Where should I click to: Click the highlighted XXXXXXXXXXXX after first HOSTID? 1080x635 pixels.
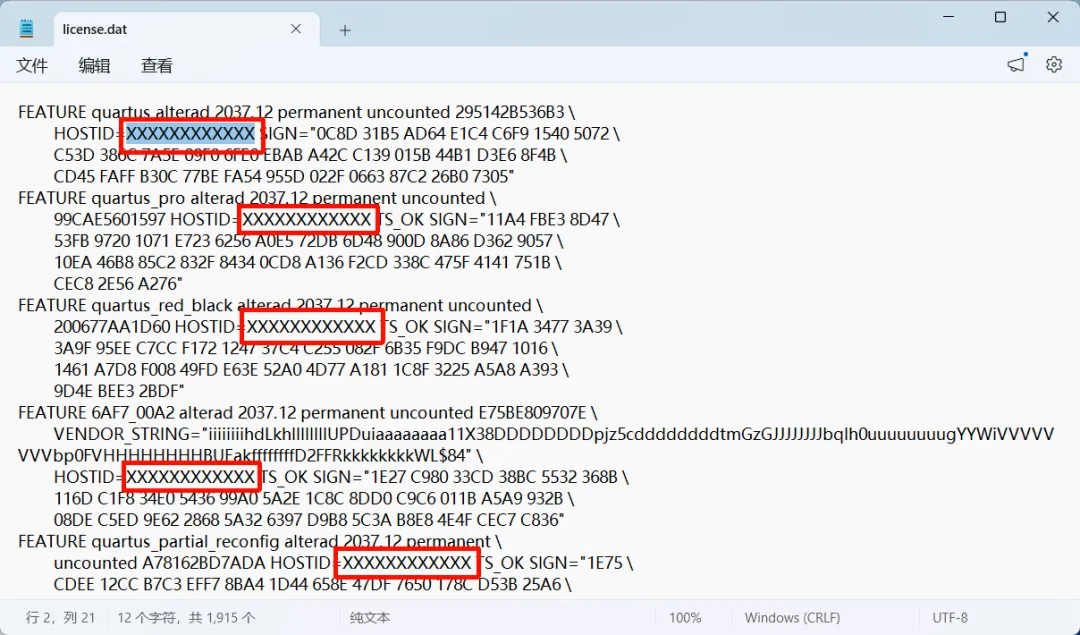tap(190, 134)
